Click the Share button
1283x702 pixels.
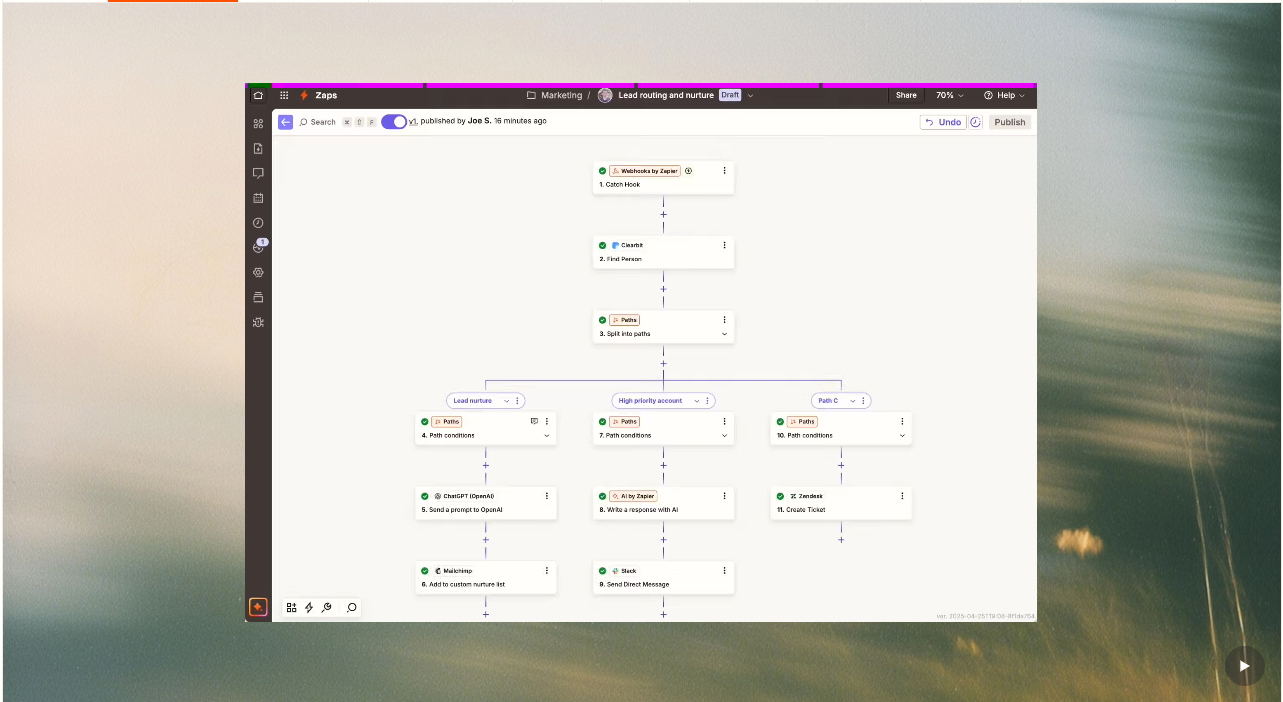pos(906,96)
